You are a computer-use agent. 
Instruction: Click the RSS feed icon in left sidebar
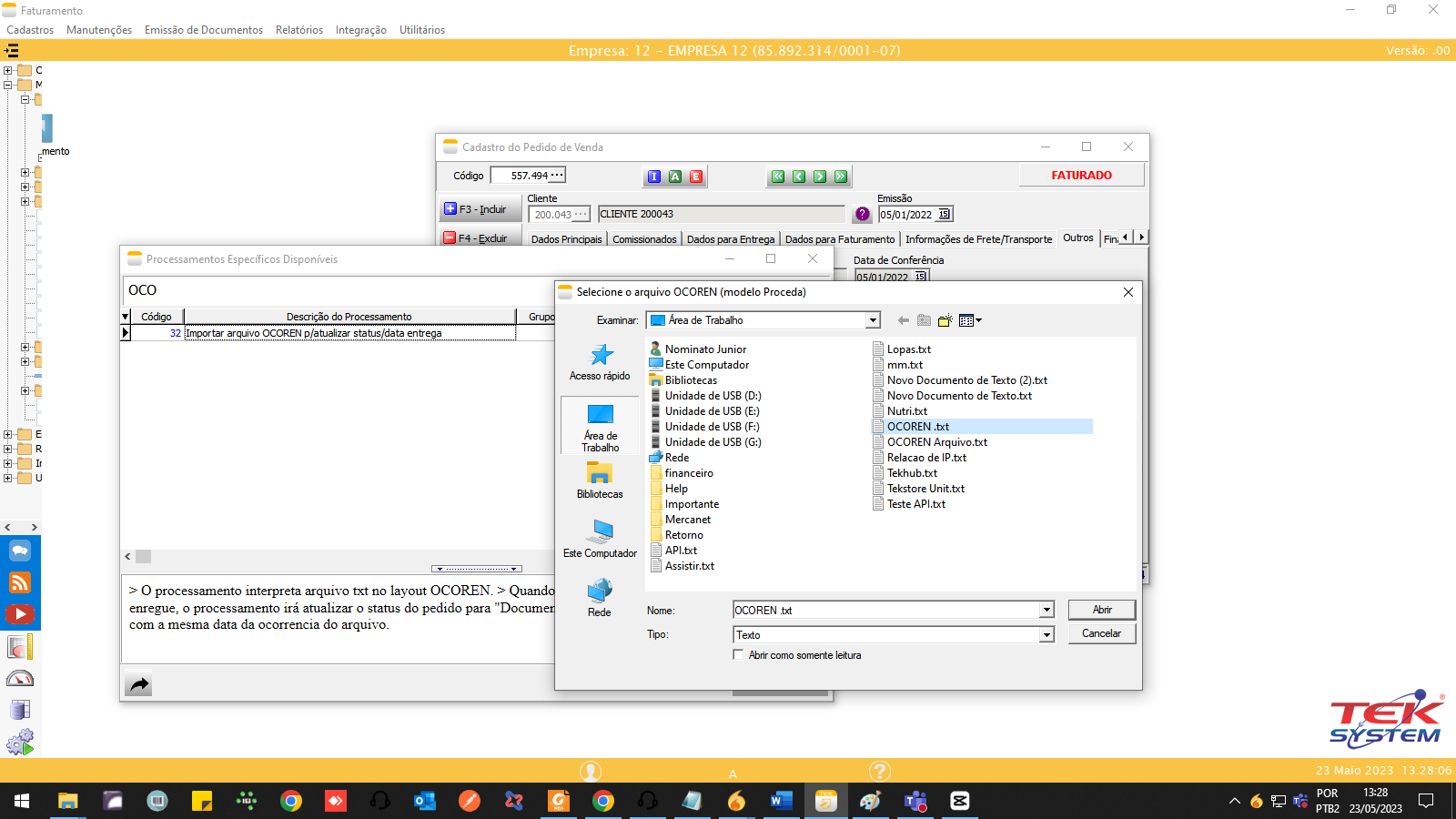click(20, 582)
